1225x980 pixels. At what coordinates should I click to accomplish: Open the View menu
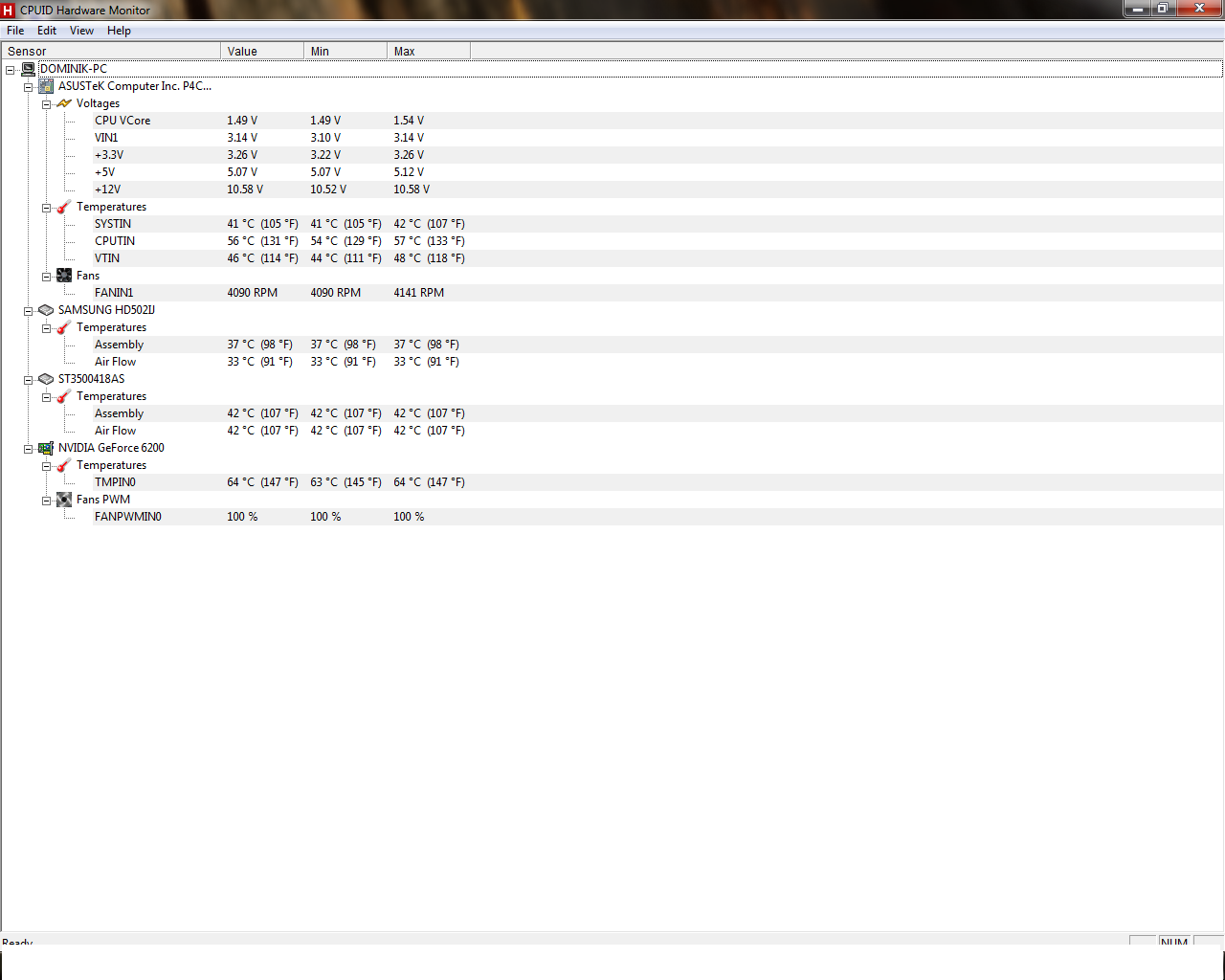[x=81, y=31]
